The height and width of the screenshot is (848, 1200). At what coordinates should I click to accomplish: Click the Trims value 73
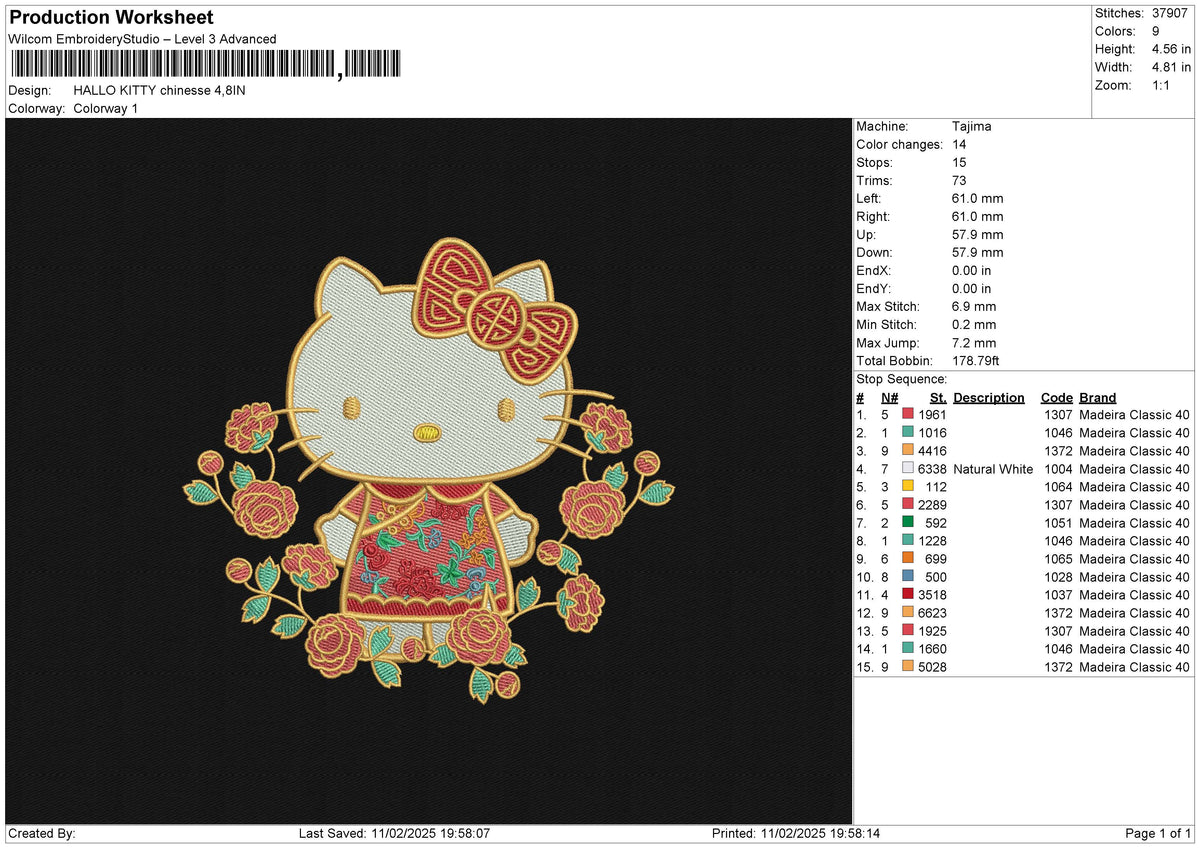click(x=960, y=181)
